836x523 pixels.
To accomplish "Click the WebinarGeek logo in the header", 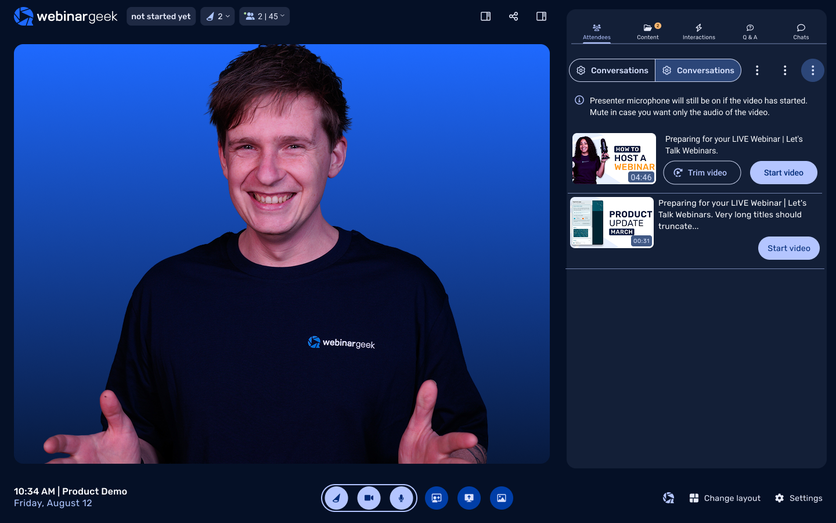I will (x=65, y=17).
